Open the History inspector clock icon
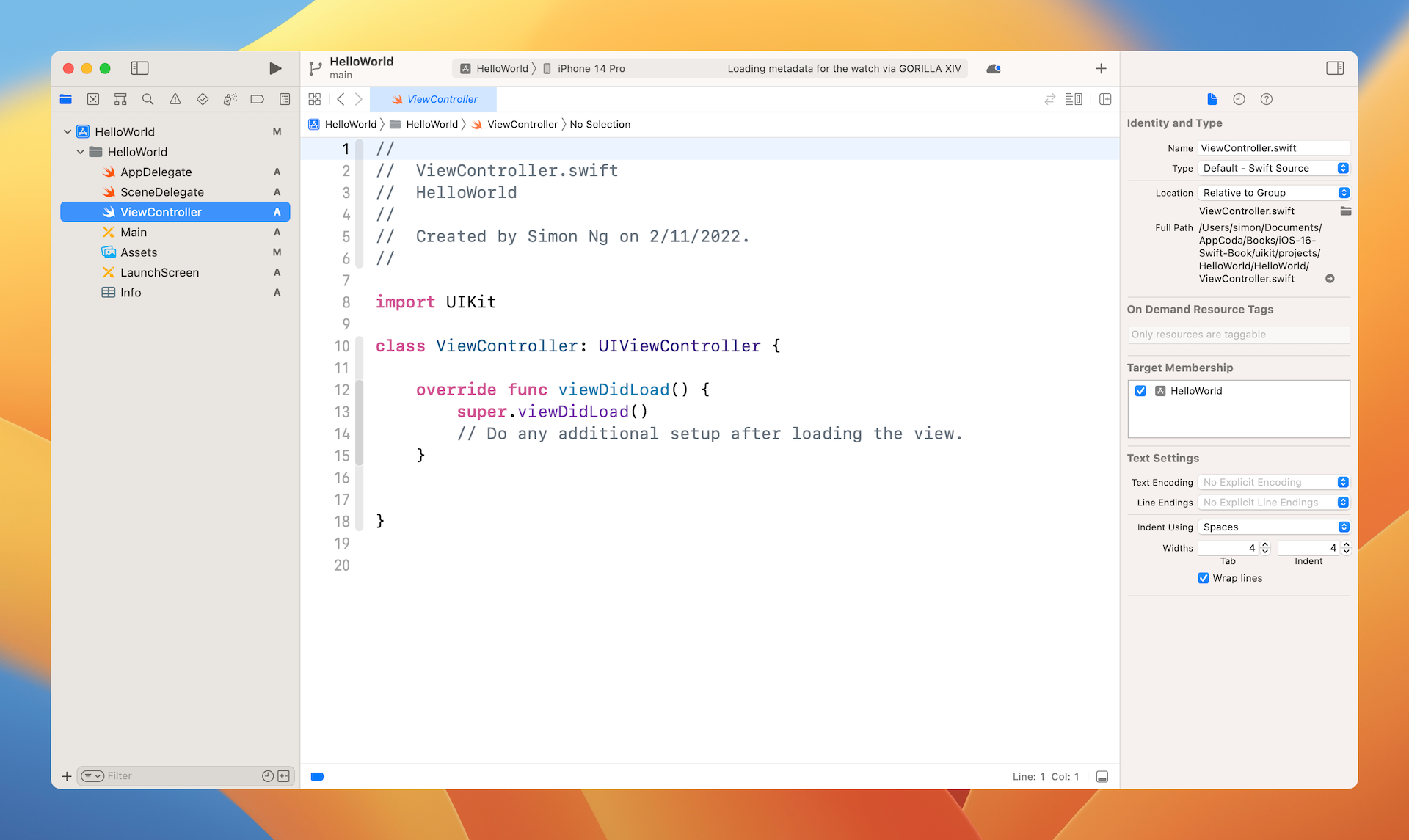The image size is (1409, 840). click(1238, 99)
